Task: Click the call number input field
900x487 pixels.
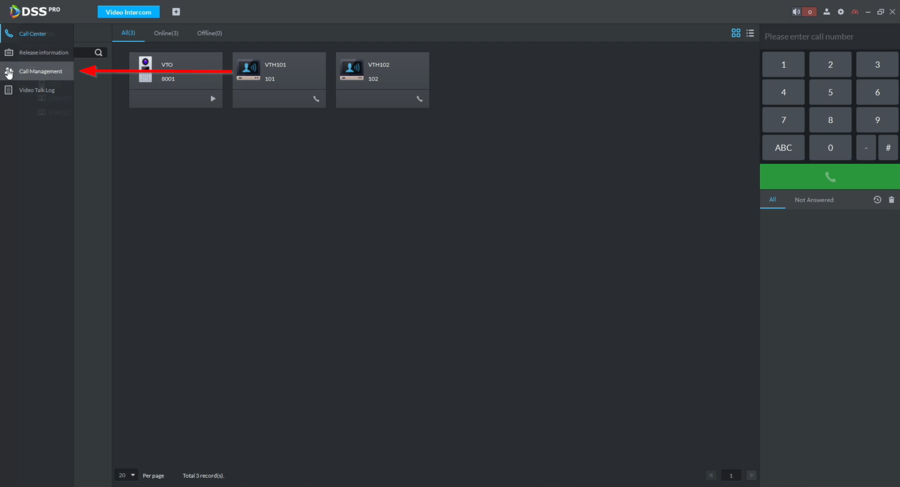Action: click(829, 37)
